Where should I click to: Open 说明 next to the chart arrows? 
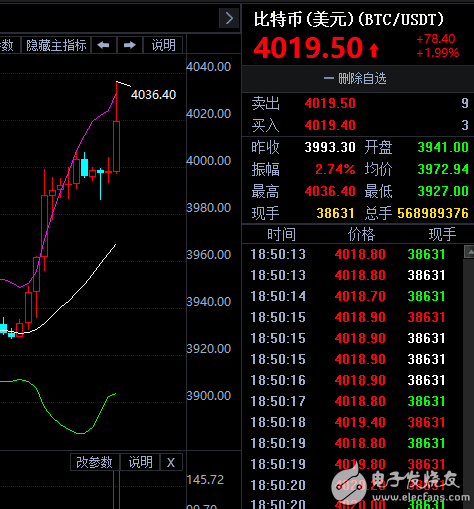click(x=163, y=45)
